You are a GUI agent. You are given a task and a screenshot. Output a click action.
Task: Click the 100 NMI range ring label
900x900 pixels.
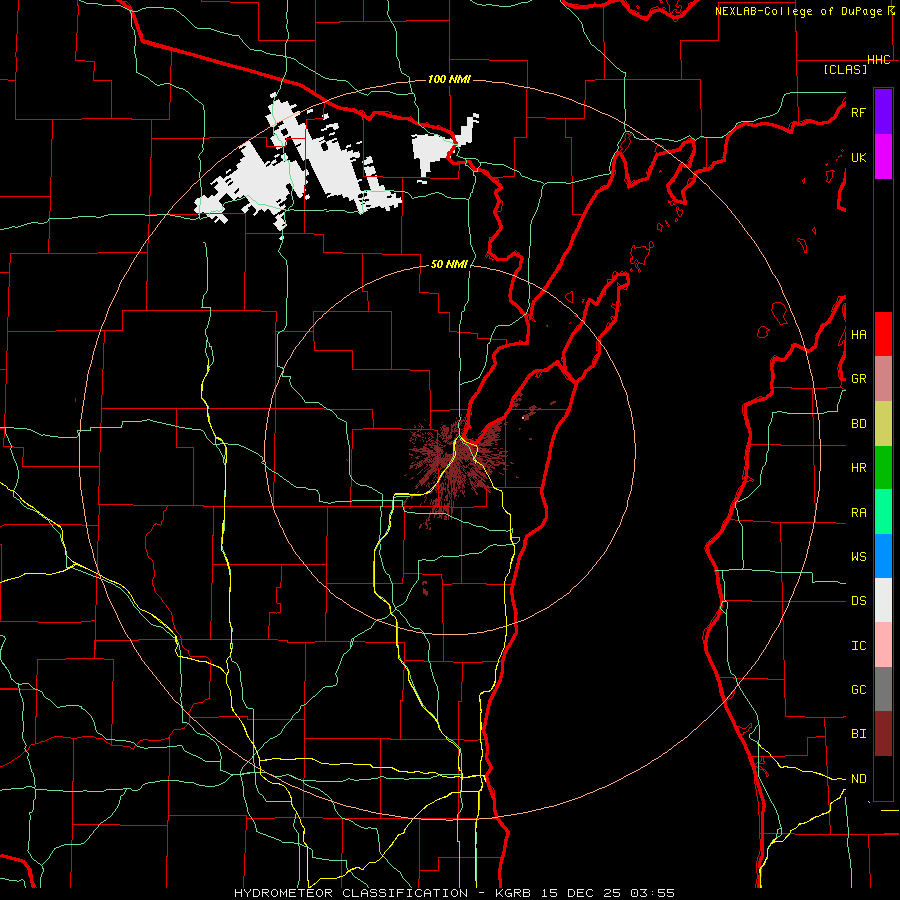pos(449,79)
